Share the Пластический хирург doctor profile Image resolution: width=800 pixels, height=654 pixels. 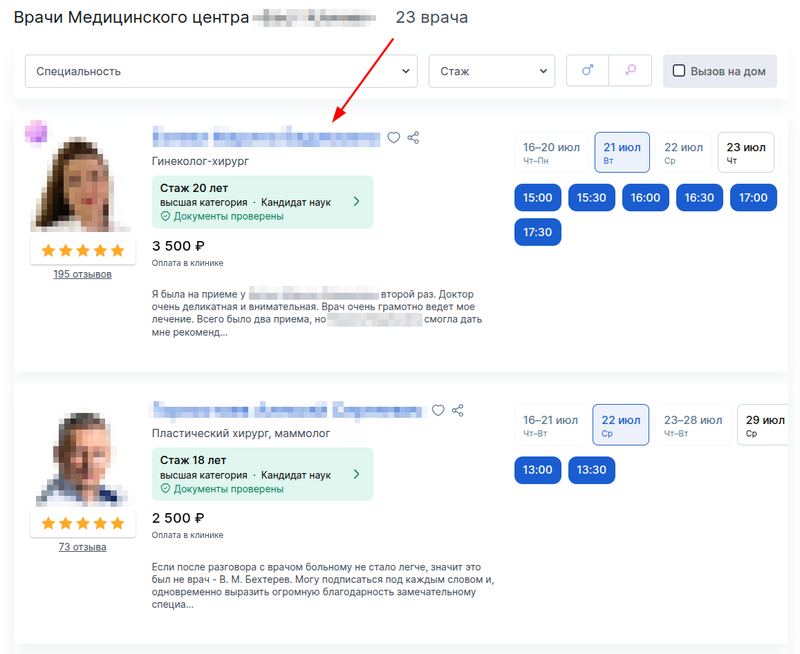coord(458,410)
